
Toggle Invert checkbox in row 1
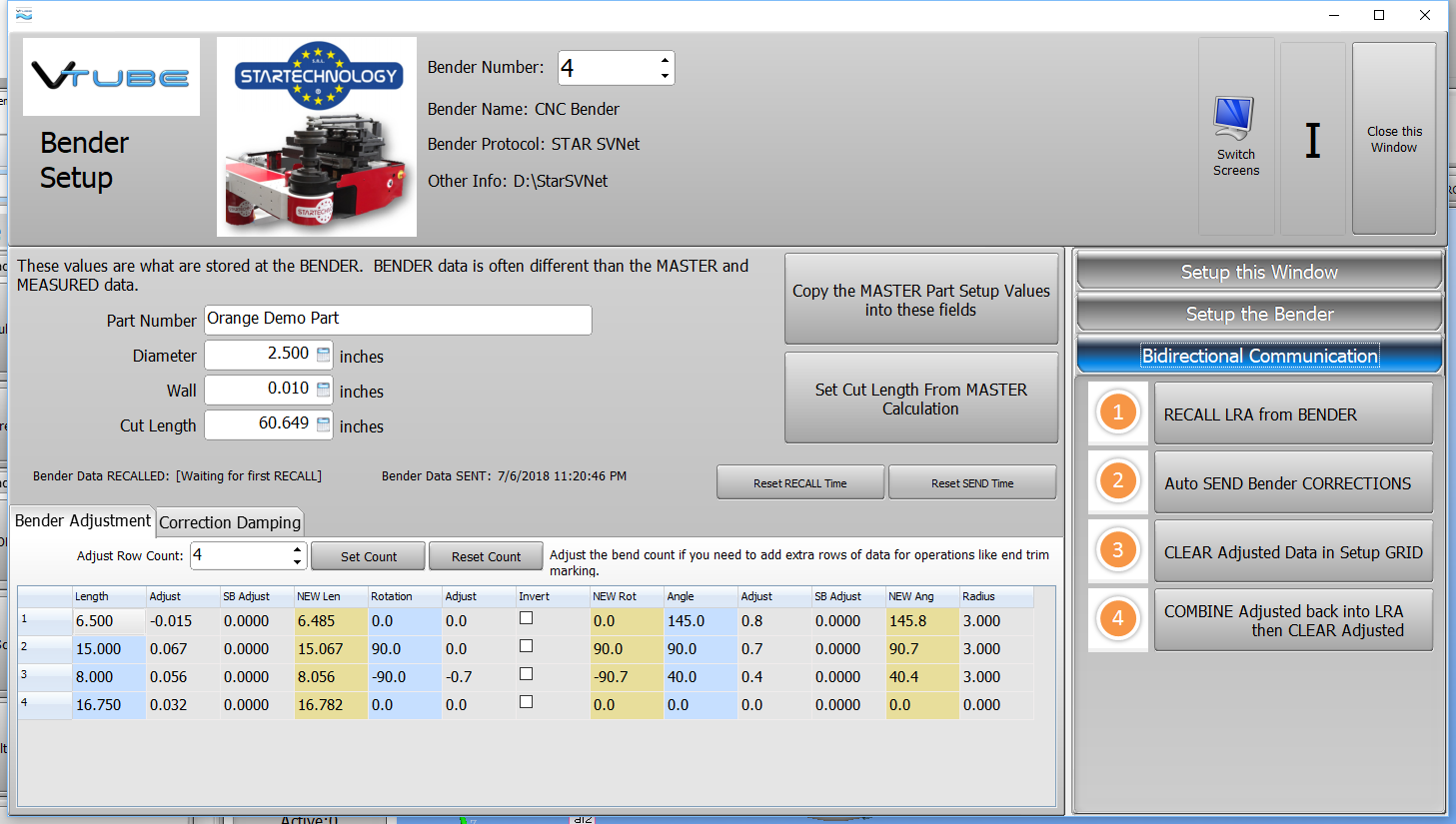(x=526, y=618)
